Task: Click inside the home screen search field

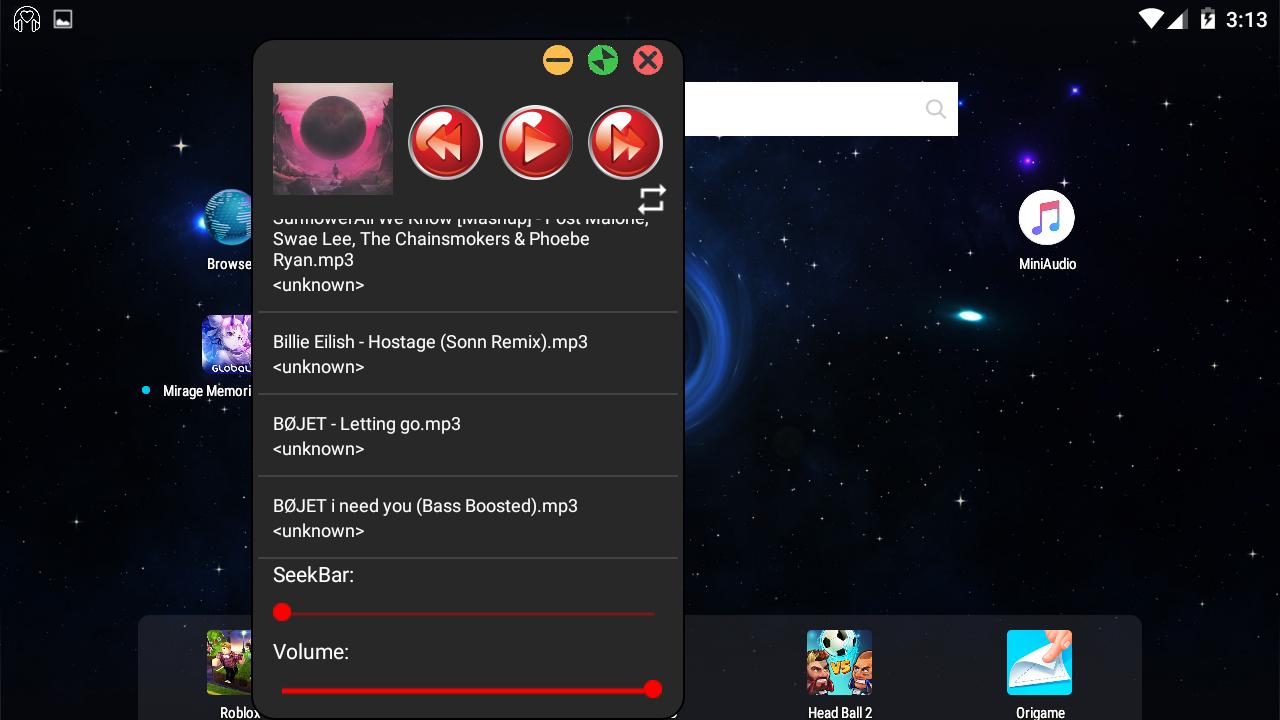Action: pyautogui.click(x=821, y=109)
